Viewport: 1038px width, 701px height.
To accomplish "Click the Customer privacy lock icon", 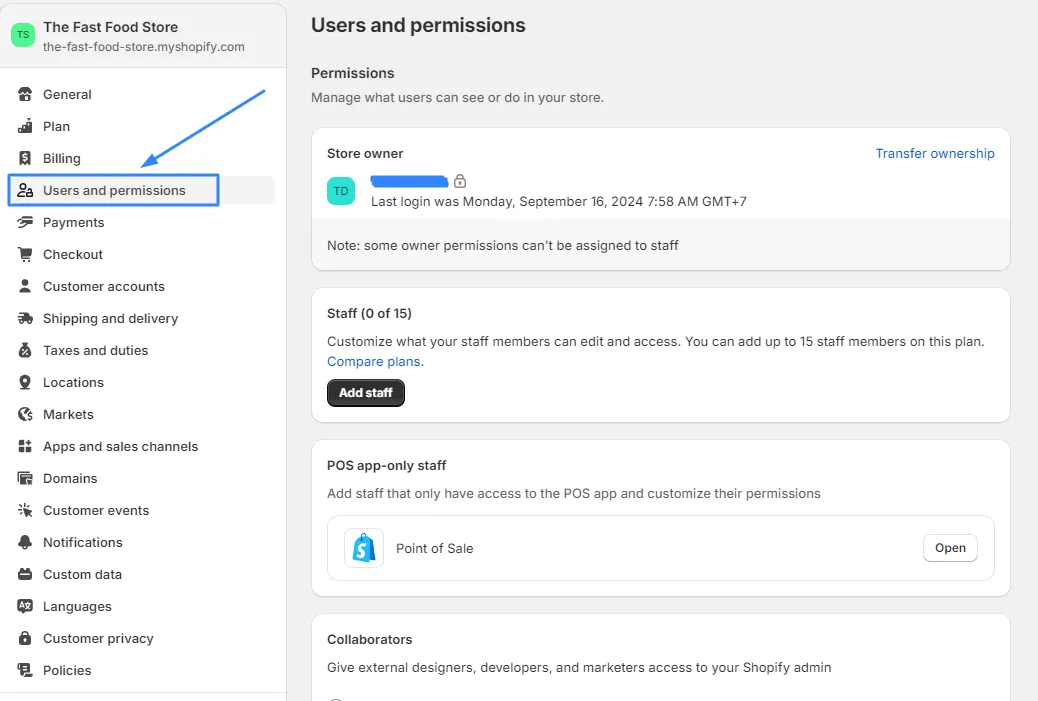I will [x=25, y=638].
